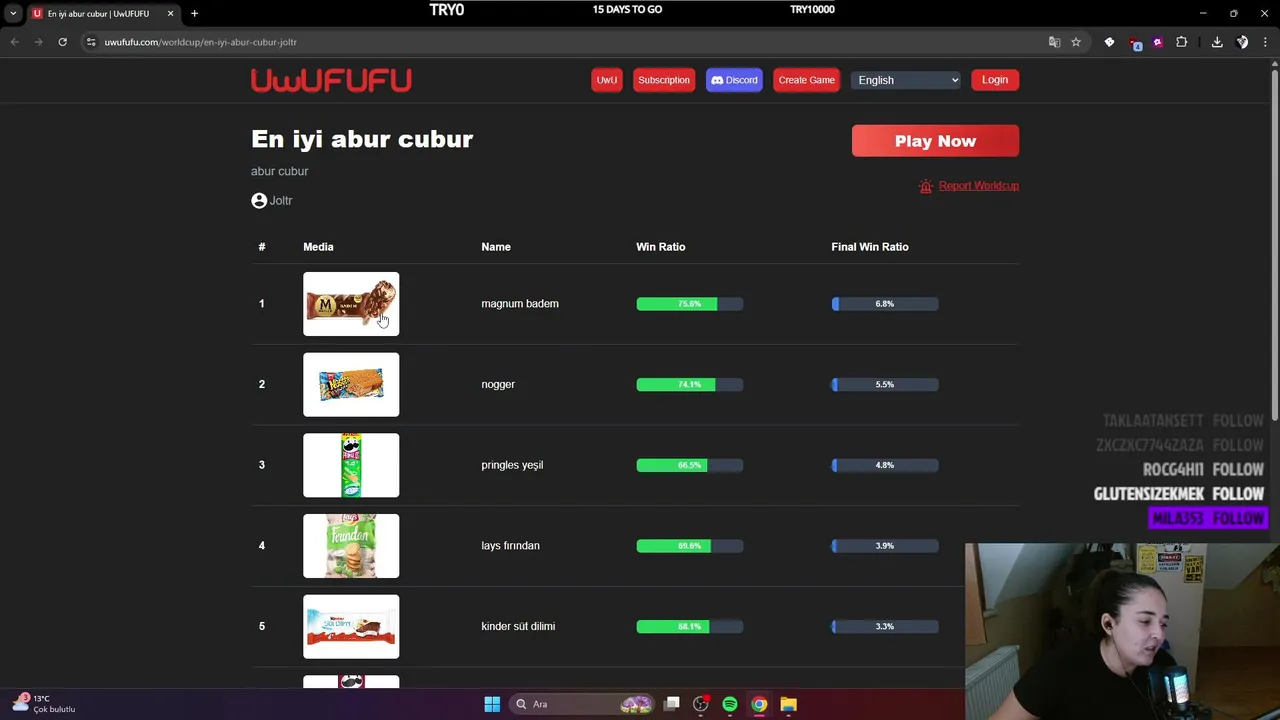
Task: Open the extensions puzzle icon
Action: coord(1182,42)
